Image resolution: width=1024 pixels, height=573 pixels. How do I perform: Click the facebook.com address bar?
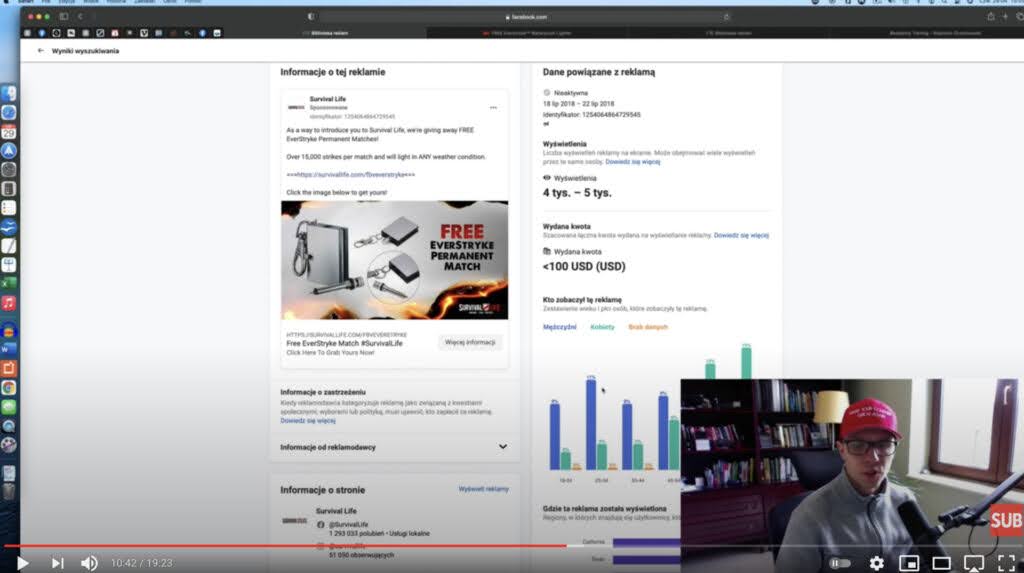(526, 17)
